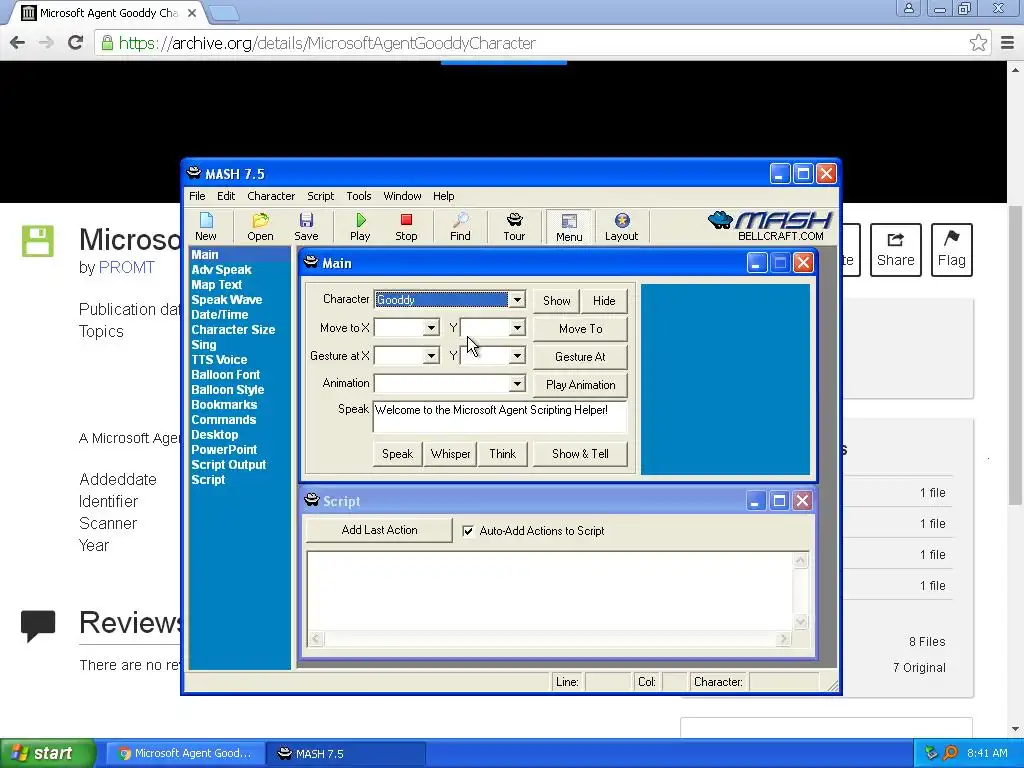The width and height of the screenshot is (1024, 768).
Task: Click the MASH Bellcraft.com logo
Action: (771, 226)
